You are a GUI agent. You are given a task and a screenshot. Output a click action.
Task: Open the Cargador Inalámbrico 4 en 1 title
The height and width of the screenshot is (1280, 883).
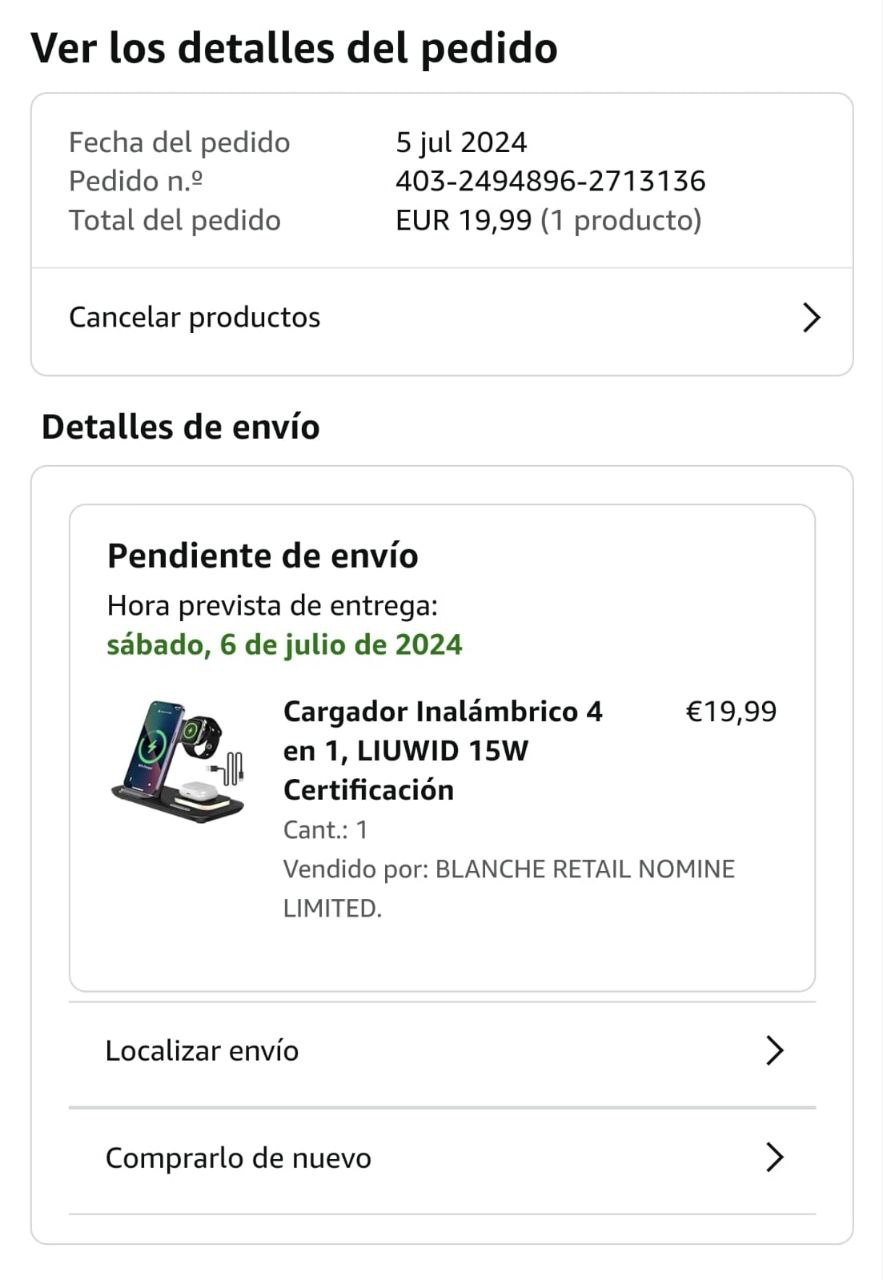[x=443, y=751]
